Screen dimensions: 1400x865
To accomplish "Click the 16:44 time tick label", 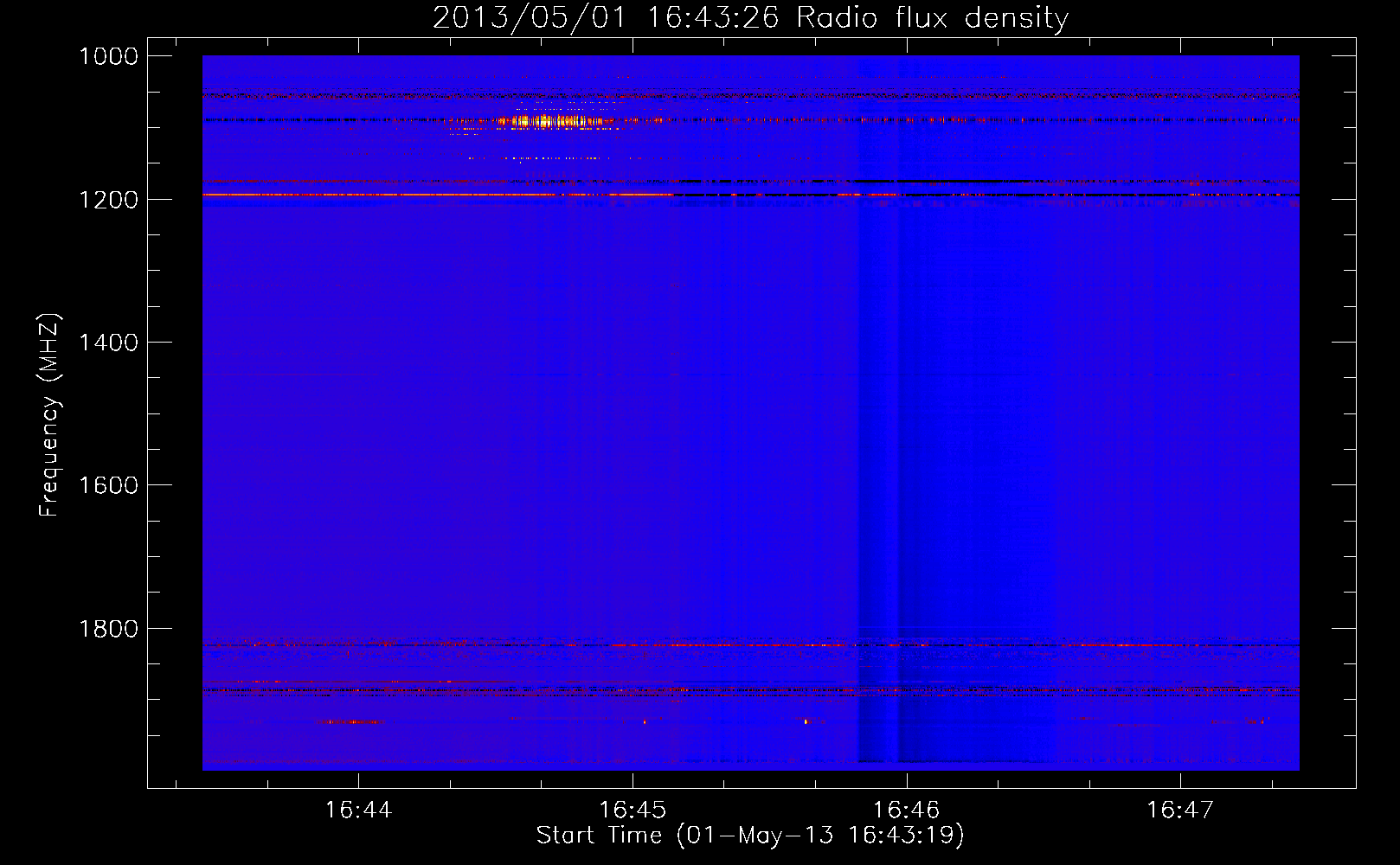I will coord(358,810).
